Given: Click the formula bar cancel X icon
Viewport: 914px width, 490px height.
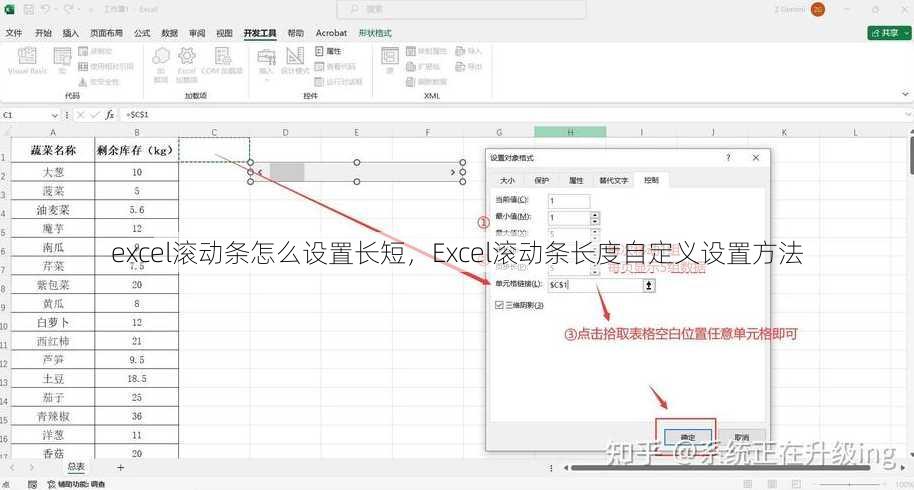Looking at the screenshot, I should click(x=80, y=115).
